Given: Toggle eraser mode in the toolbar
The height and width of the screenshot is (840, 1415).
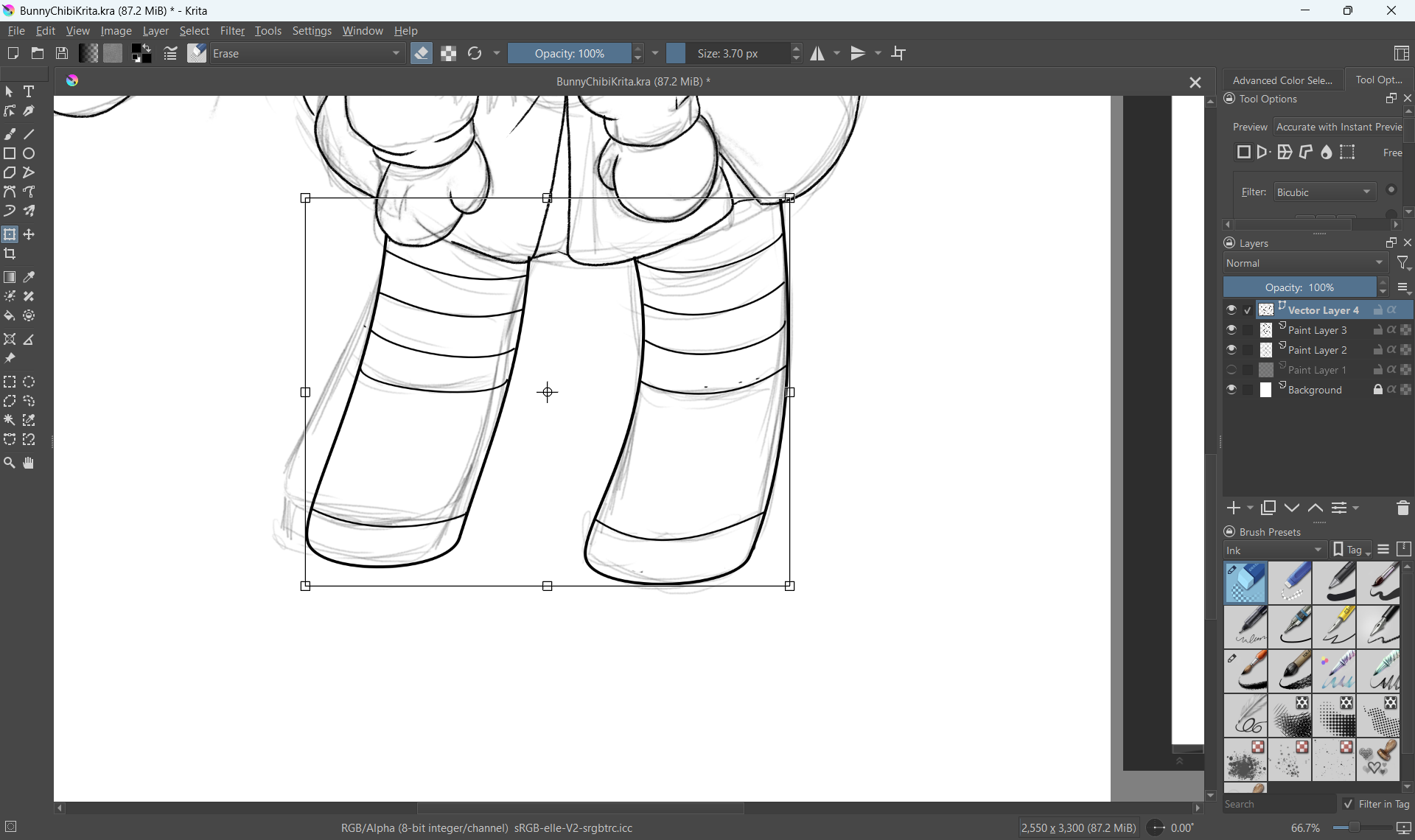Looking at the screenshot, I should 422,54.
